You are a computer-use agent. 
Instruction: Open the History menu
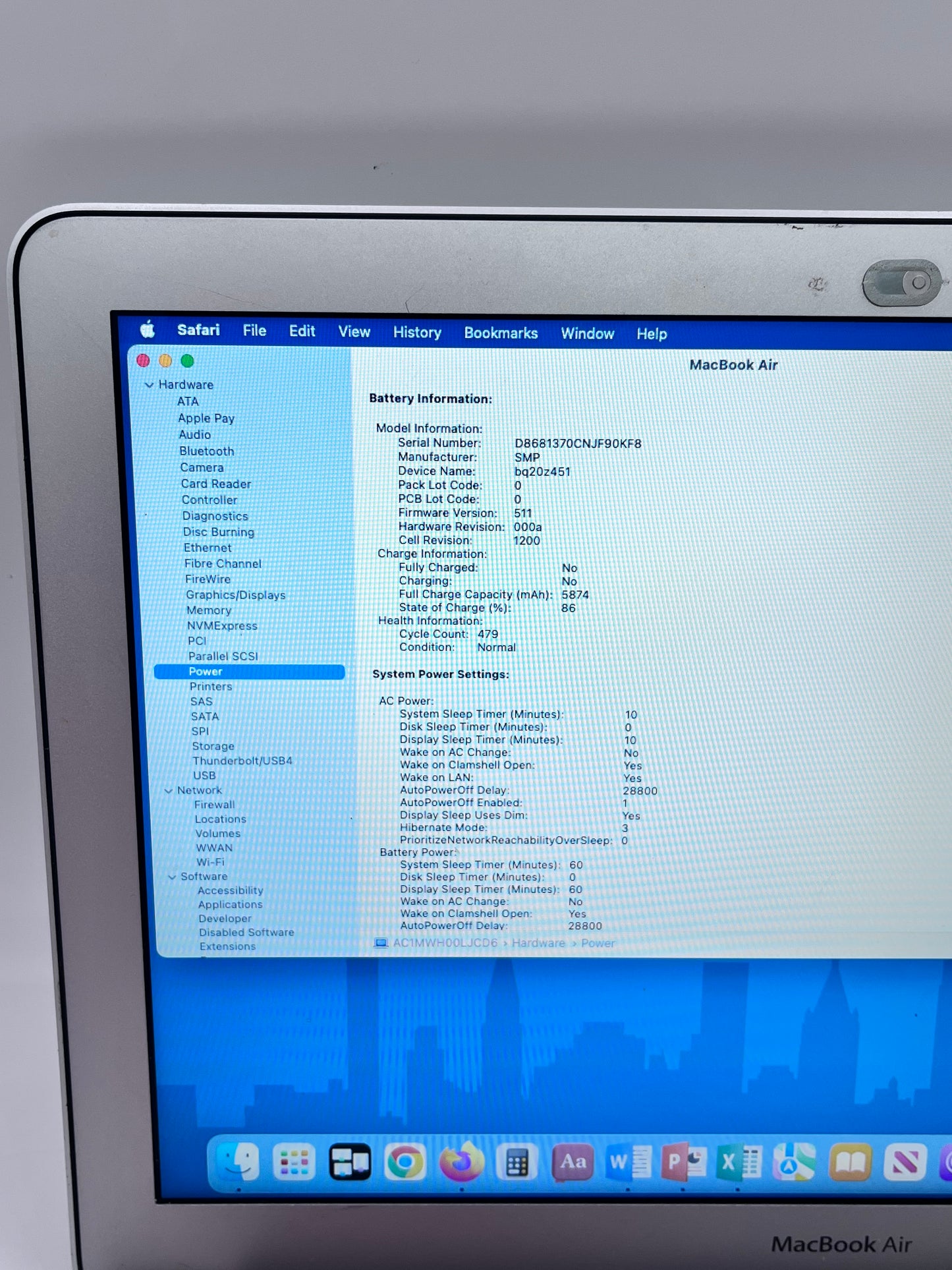[417, 332]
